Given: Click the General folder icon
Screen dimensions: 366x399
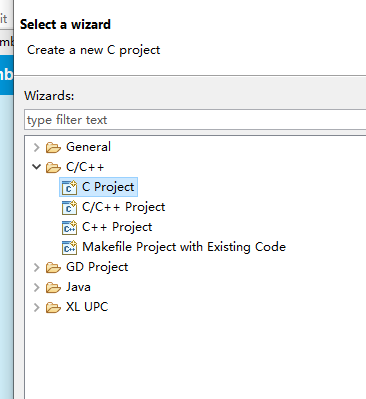Looking at the screenshot, I should click(x=53, y=147).
